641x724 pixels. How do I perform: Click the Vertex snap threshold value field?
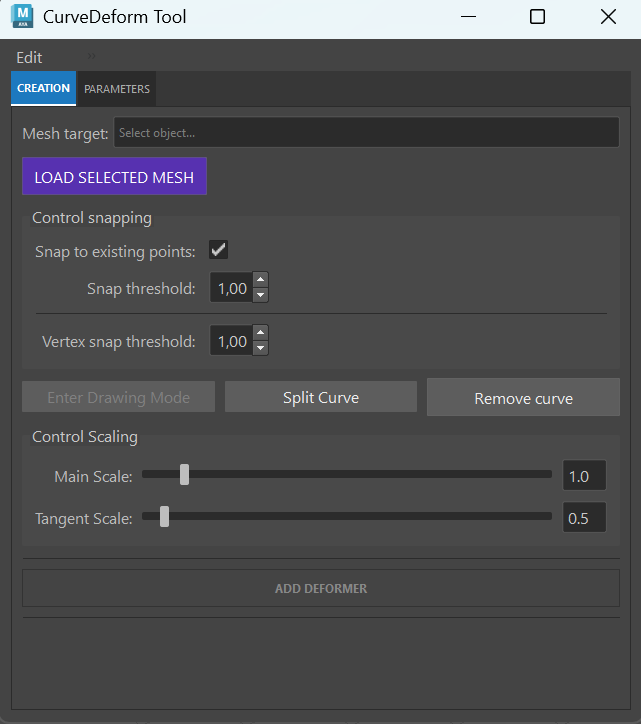[231, 341]
